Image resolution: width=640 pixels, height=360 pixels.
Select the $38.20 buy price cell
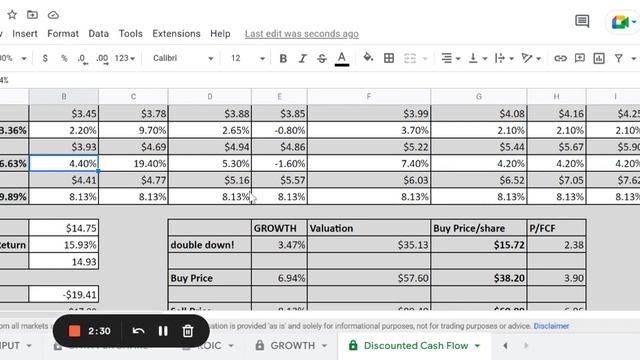click(x=479, y=278)
